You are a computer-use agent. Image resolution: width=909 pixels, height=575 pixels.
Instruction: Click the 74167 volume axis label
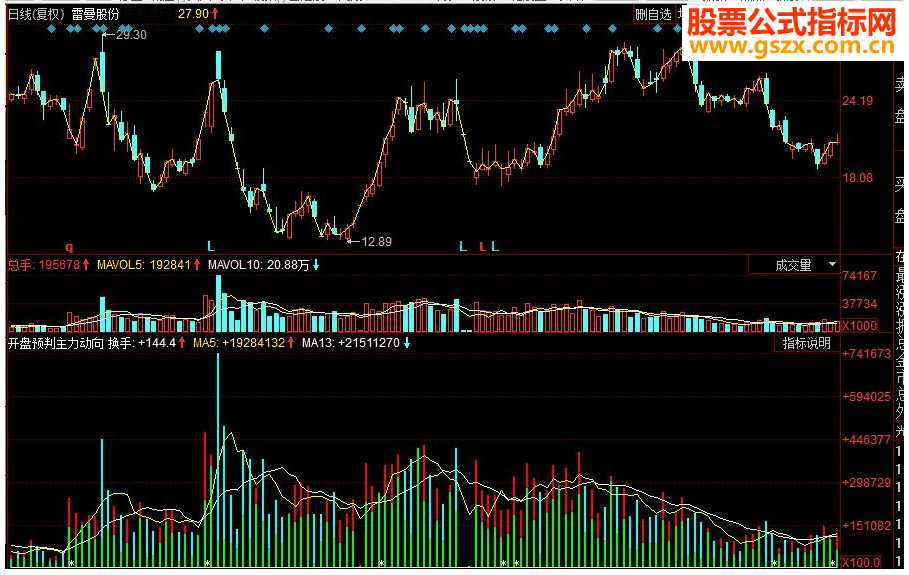pyautogui.click(x=859, y=276)
